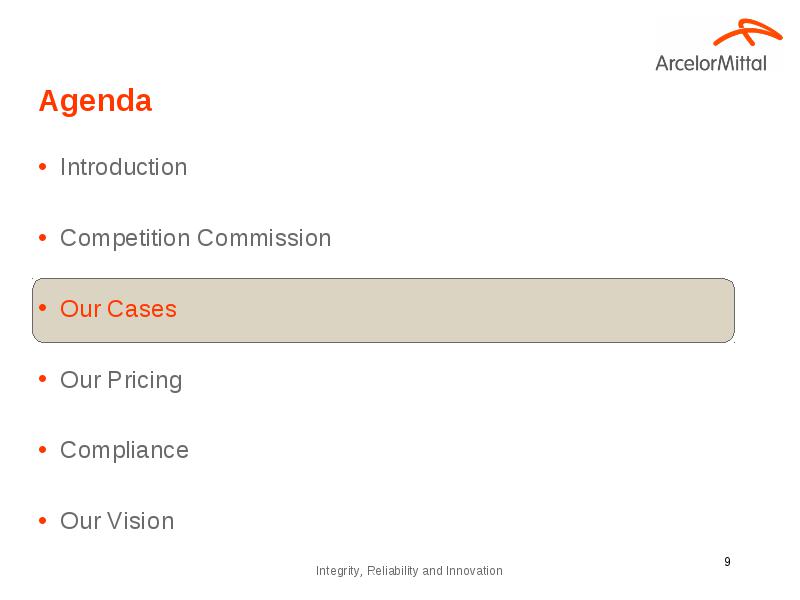Select the bullet before Competition Commission
This screenshot has width=800, height=600.
(42, 238)
